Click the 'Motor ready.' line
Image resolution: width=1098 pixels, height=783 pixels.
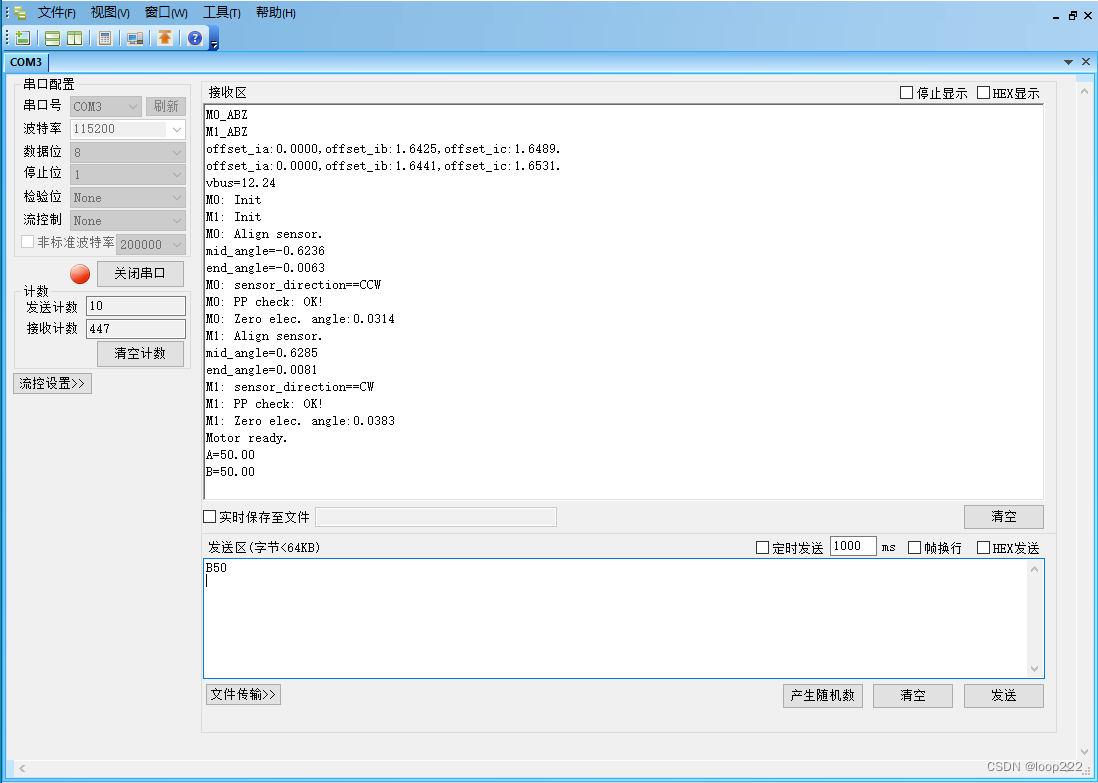[246, 438]
